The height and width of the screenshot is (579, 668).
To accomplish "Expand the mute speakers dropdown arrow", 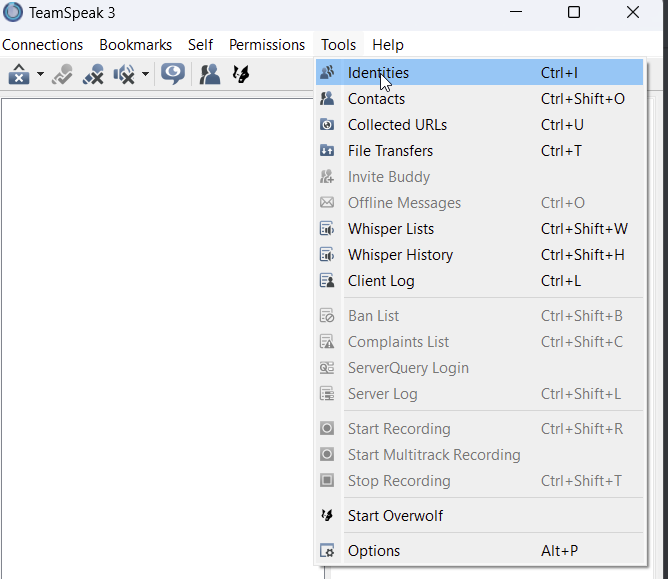I will (146, 74).
